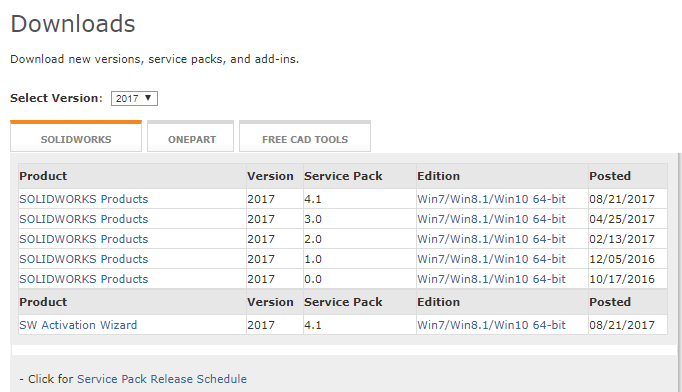This screenshot has width=682, height=392.
Task: Click the Win7/Win8.1/Win10 64-bit edition link posted 04/25/2017
Action: coord(491,219)
